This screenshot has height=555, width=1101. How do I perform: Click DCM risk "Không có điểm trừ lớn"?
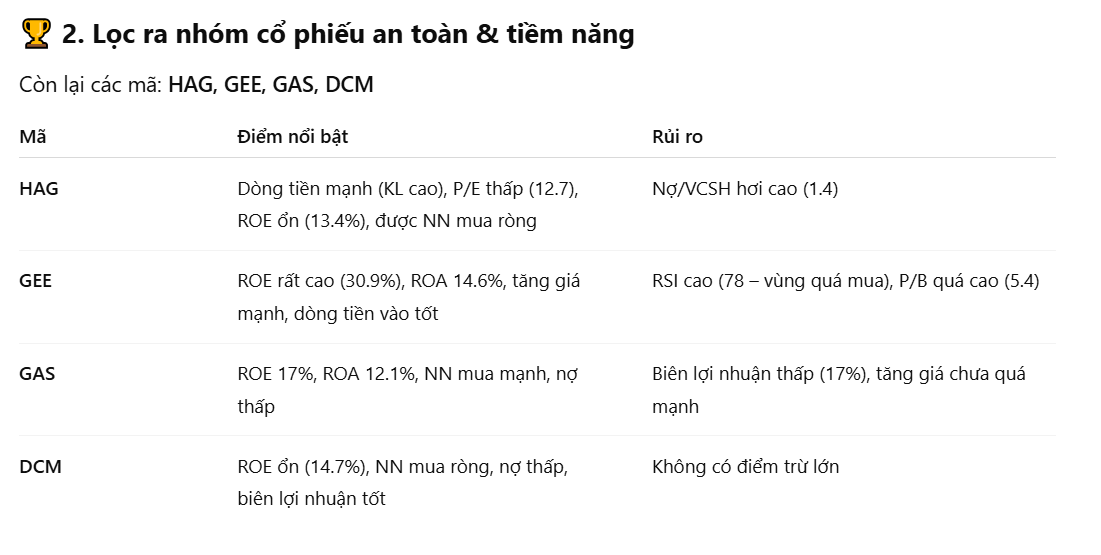click(x=745, y=466)
